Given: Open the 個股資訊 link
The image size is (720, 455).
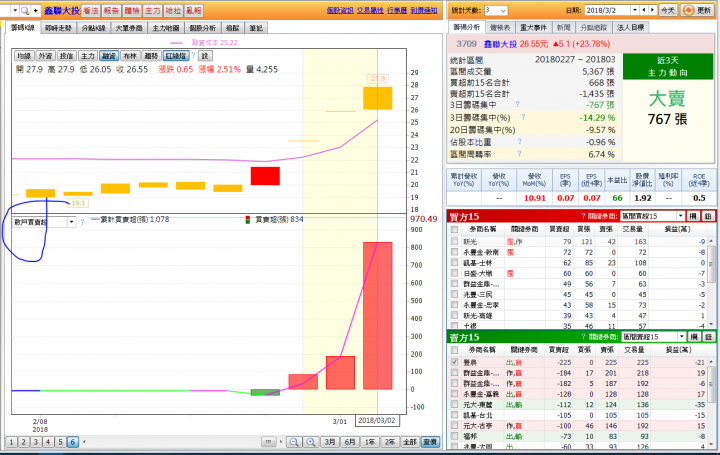Looking at the screenshot, I should pyautogui.click(x=340, y=11).
